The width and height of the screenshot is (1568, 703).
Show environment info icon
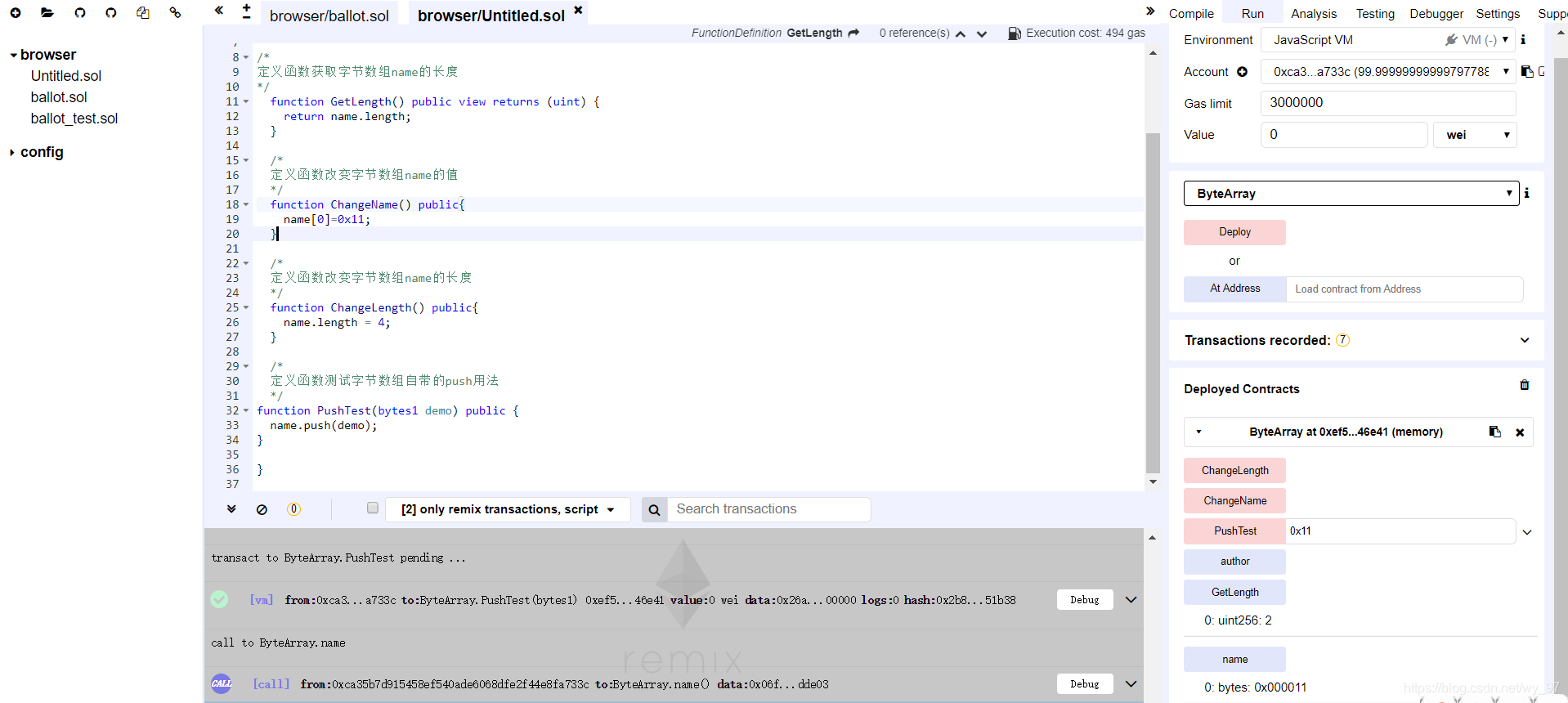(x=1523, y=39)
